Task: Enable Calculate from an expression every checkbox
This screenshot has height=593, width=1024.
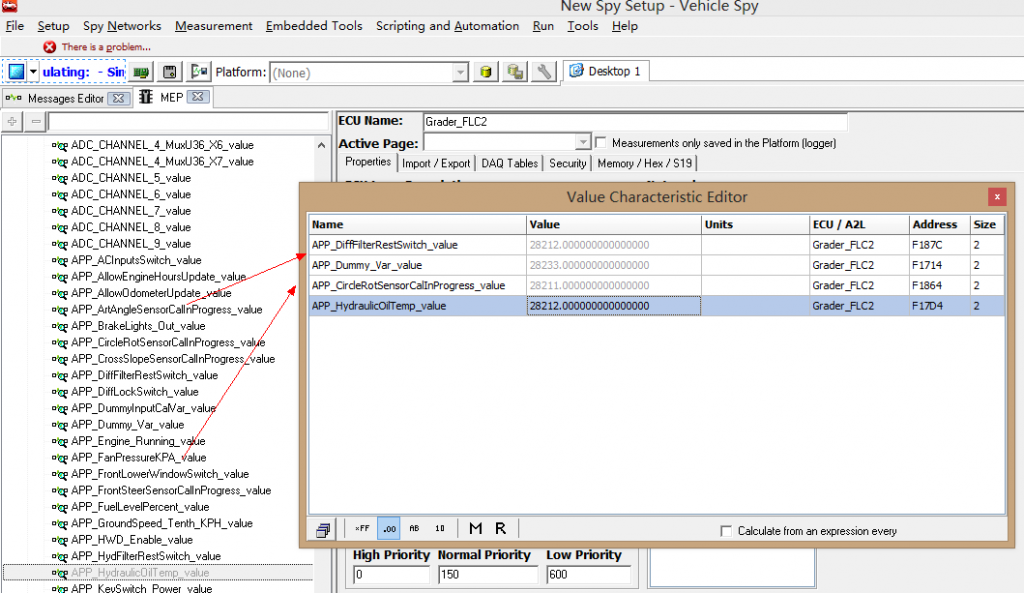Action: [726, 531]
